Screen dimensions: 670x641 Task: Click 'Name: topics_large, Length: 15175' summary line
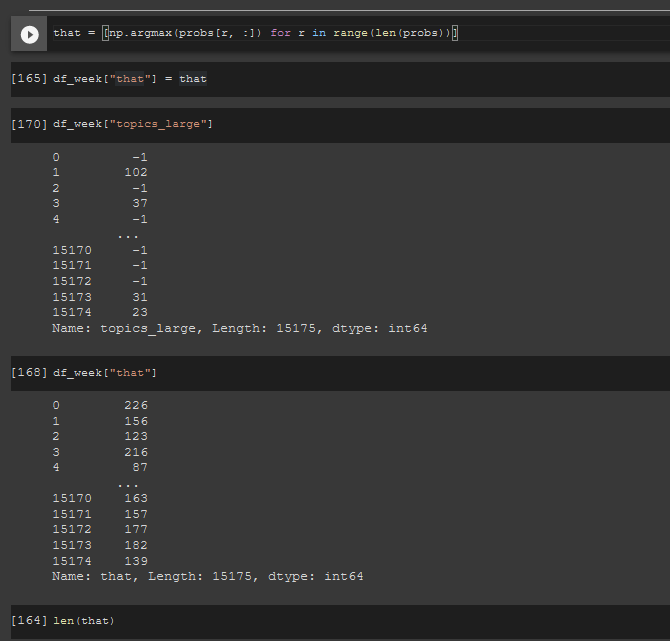240,328
